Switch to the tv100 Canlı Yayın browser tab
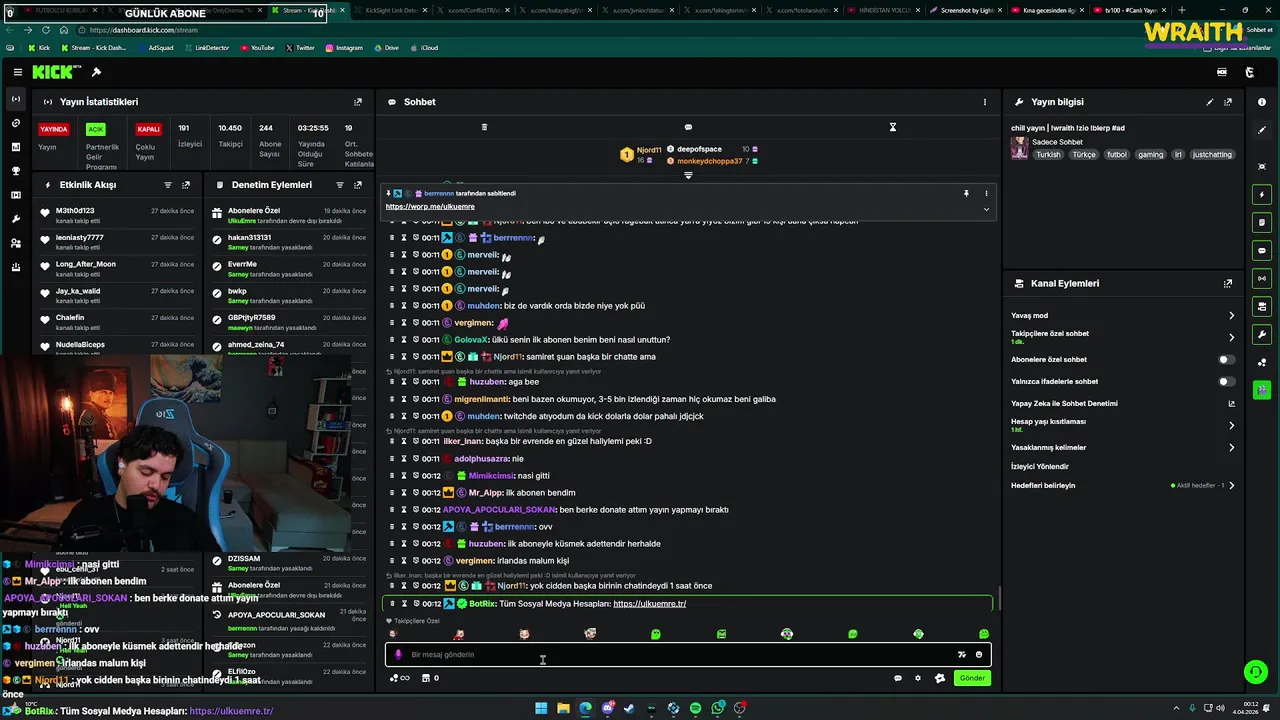The width and height of the screenshot is (1280, 720). 1129,10
